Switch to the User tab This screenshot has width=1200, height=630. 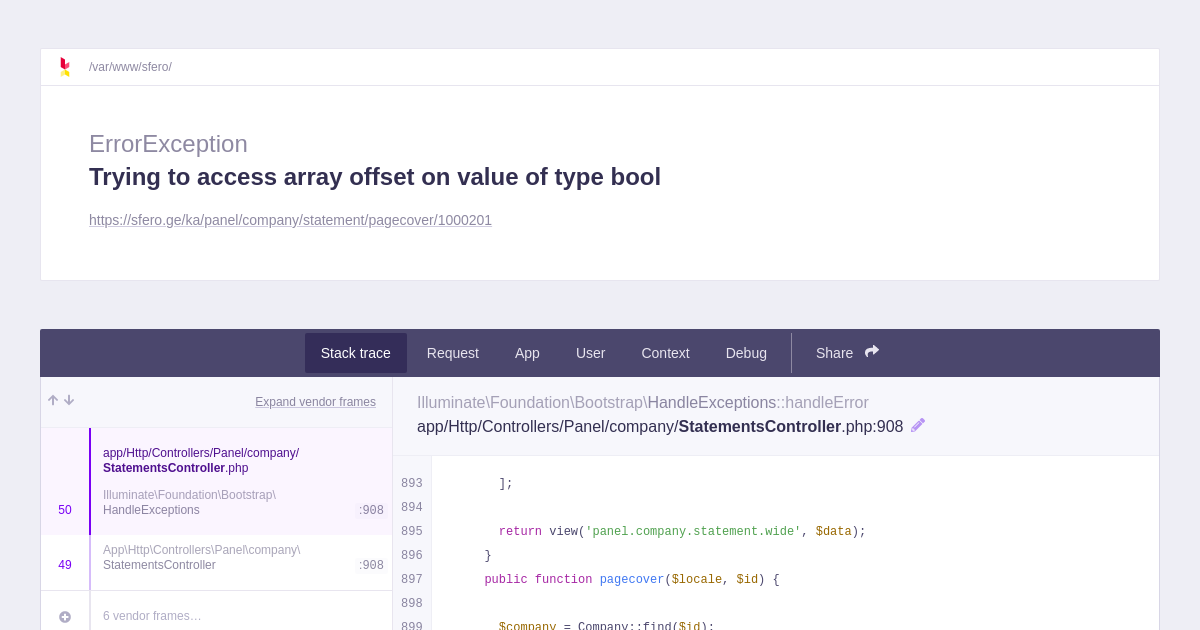(590, 353)
